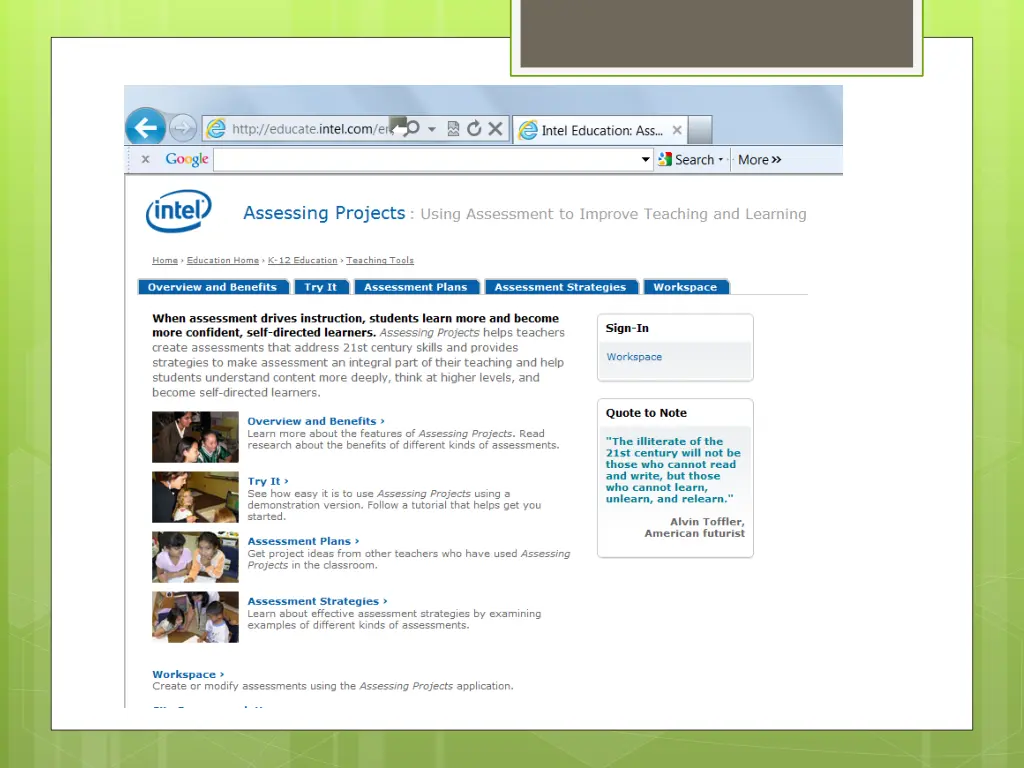This screenshot has height=768, width=1024.
Task: Click the magnifier search icon in address bar
Action: [412, 128]
